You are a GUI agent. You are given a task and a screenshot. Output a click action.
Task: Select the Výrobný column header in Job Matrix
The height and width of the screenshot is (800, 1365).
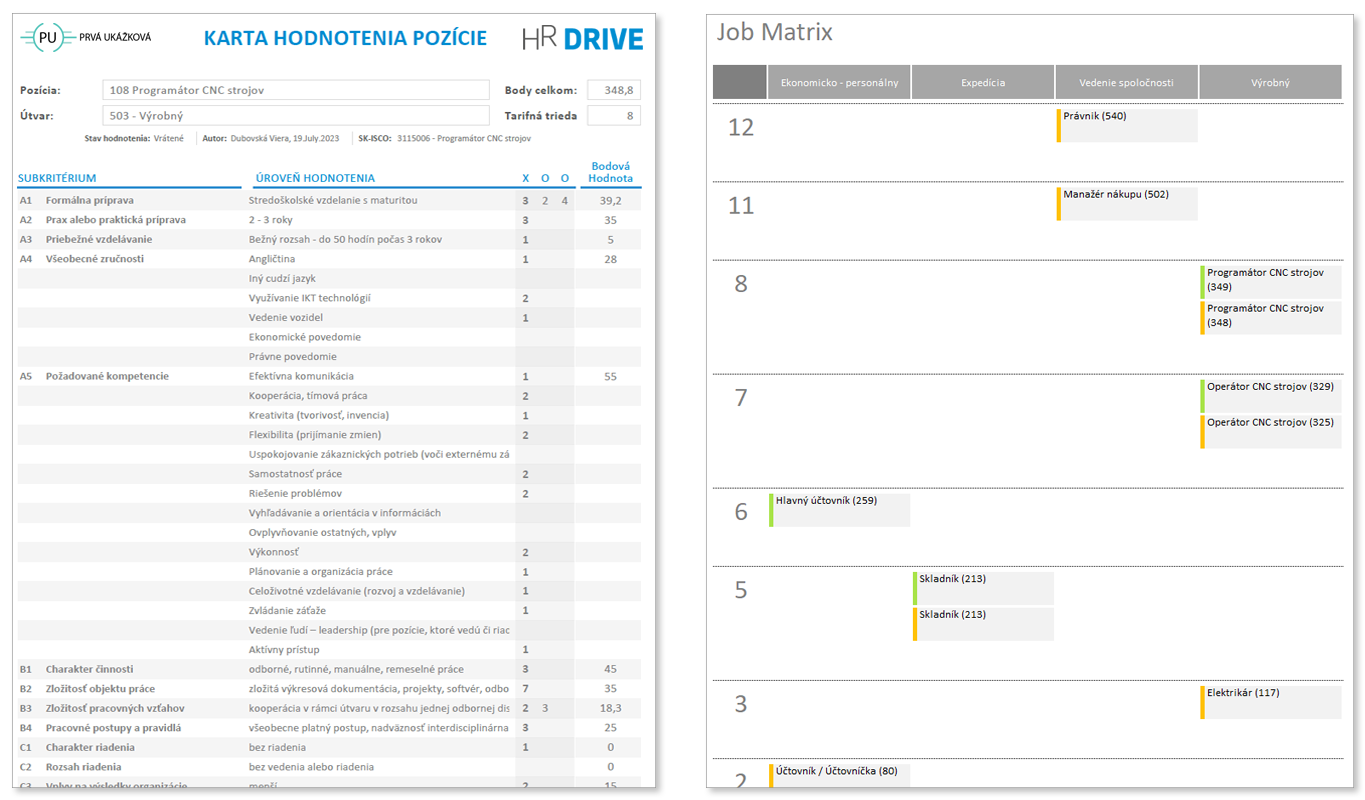coord(1269,83)
